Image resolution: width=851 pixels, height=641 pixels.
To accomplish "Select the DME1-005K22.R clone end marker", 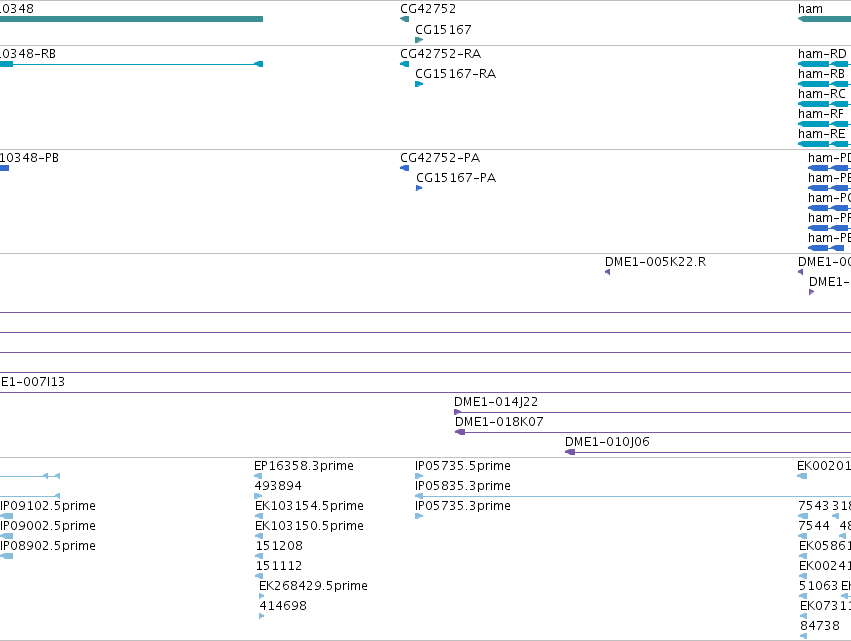I will 607,272.
